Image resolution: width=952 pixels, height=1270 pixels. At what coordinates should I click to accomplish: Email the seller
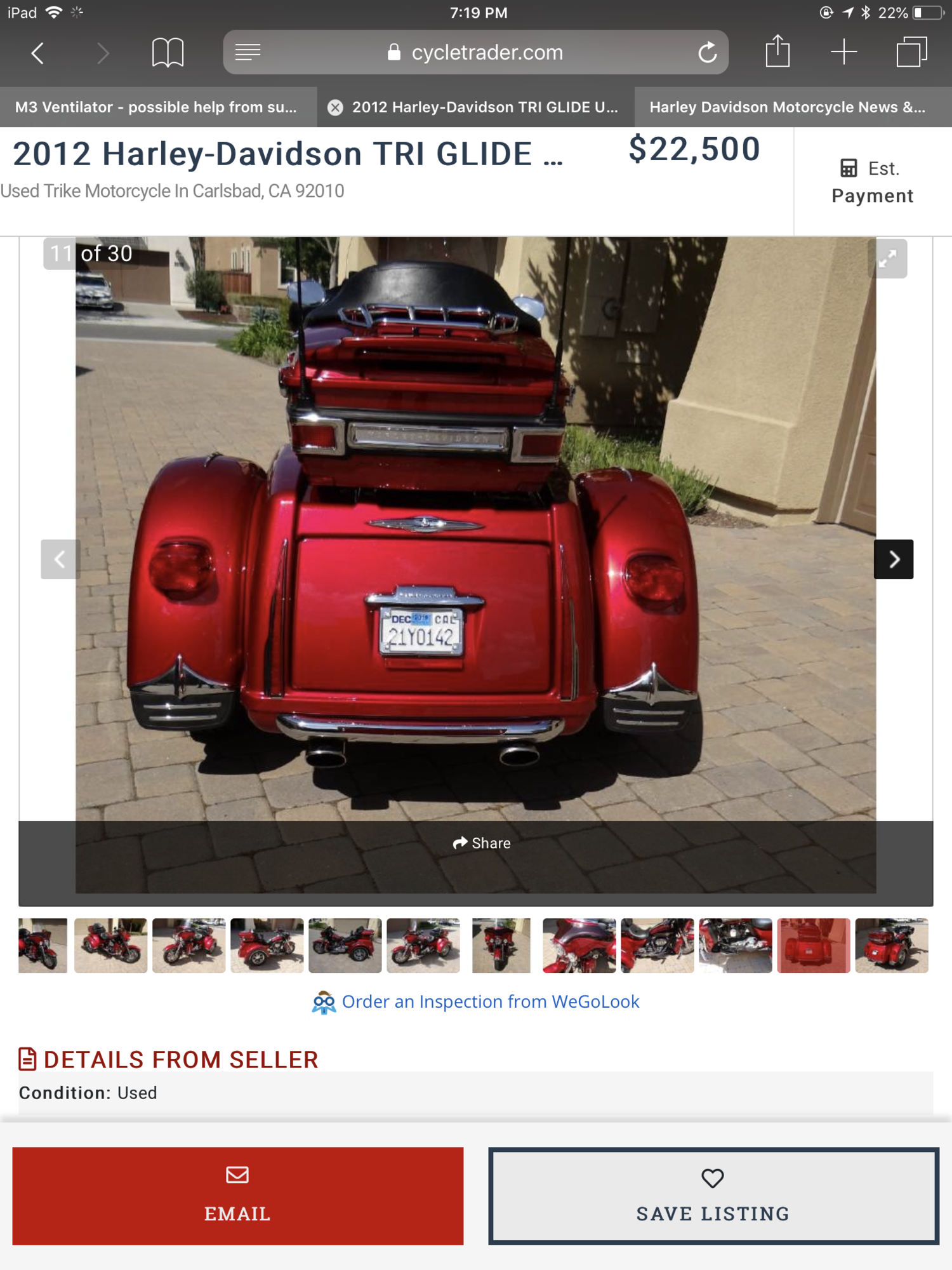[x=238, y=1196]
